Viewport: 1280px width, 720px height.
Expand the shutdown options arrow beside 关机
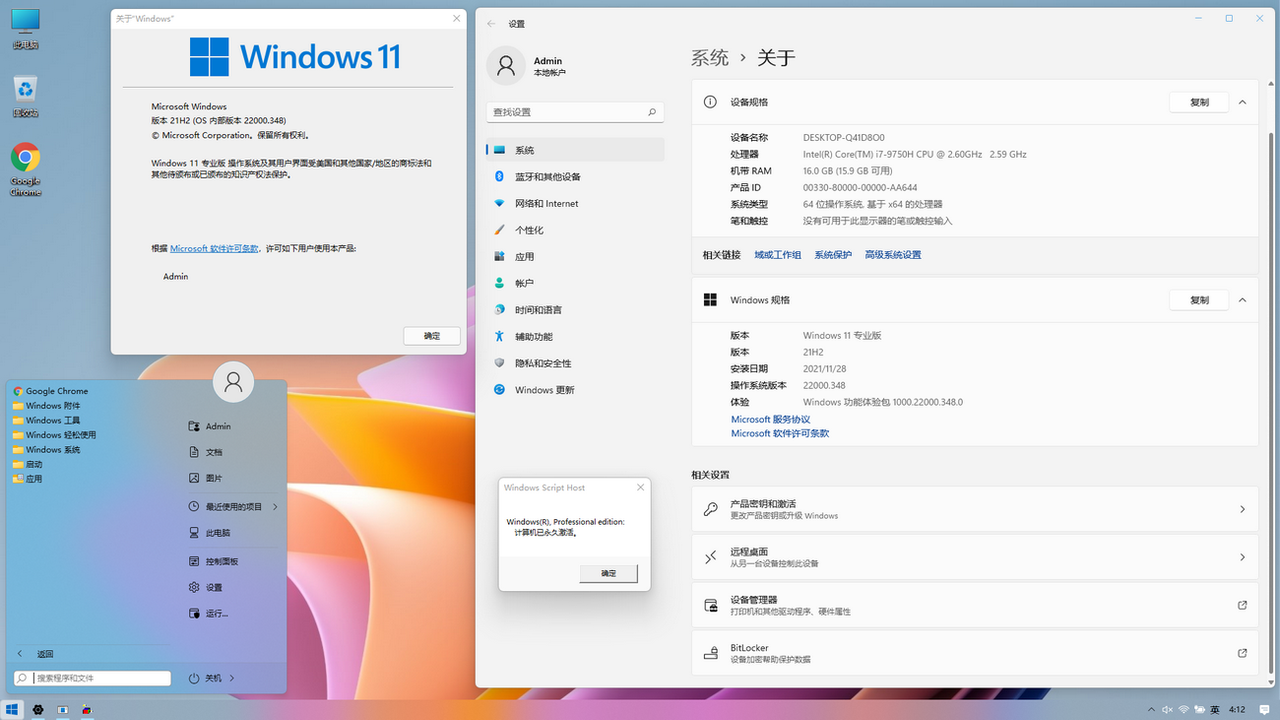coord(232,678)
